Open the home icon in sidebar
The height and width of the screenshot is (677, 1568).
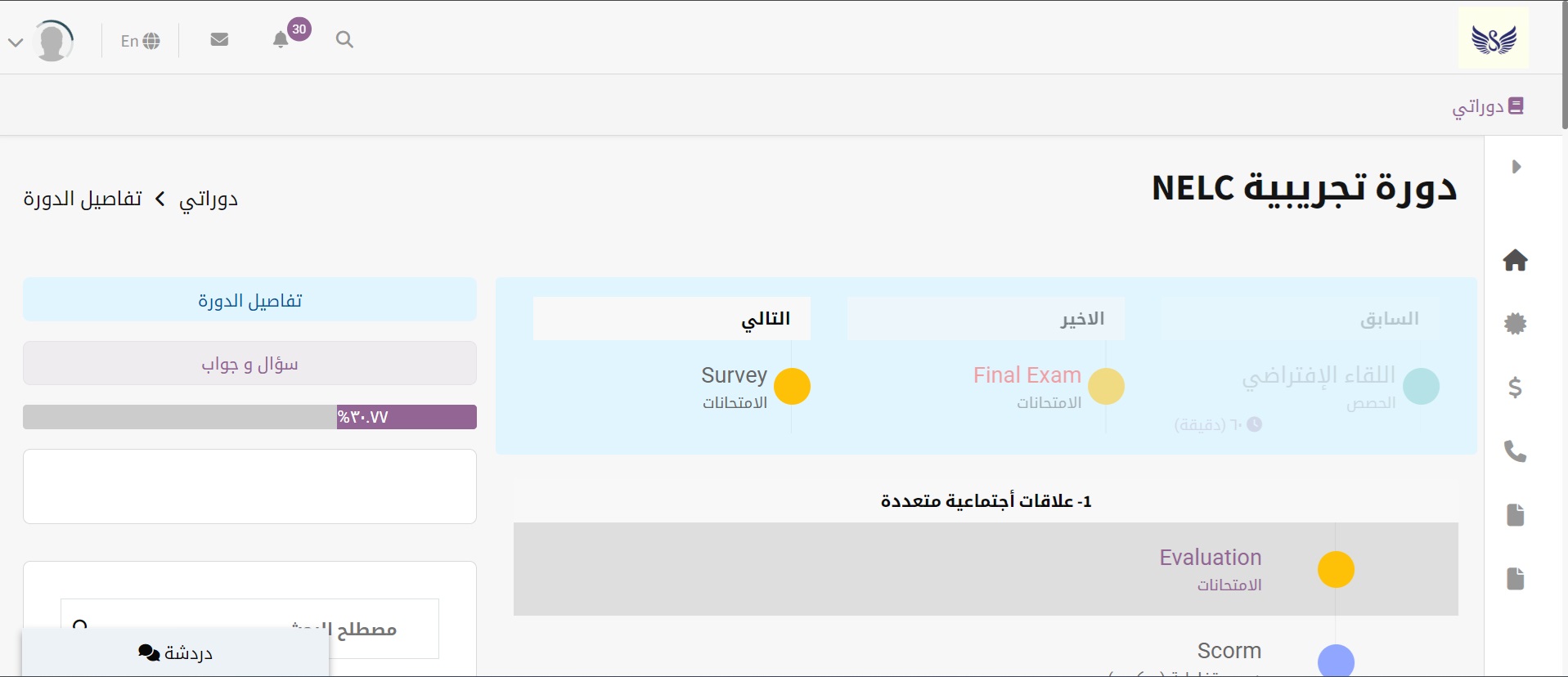[x=1515, y=261]
